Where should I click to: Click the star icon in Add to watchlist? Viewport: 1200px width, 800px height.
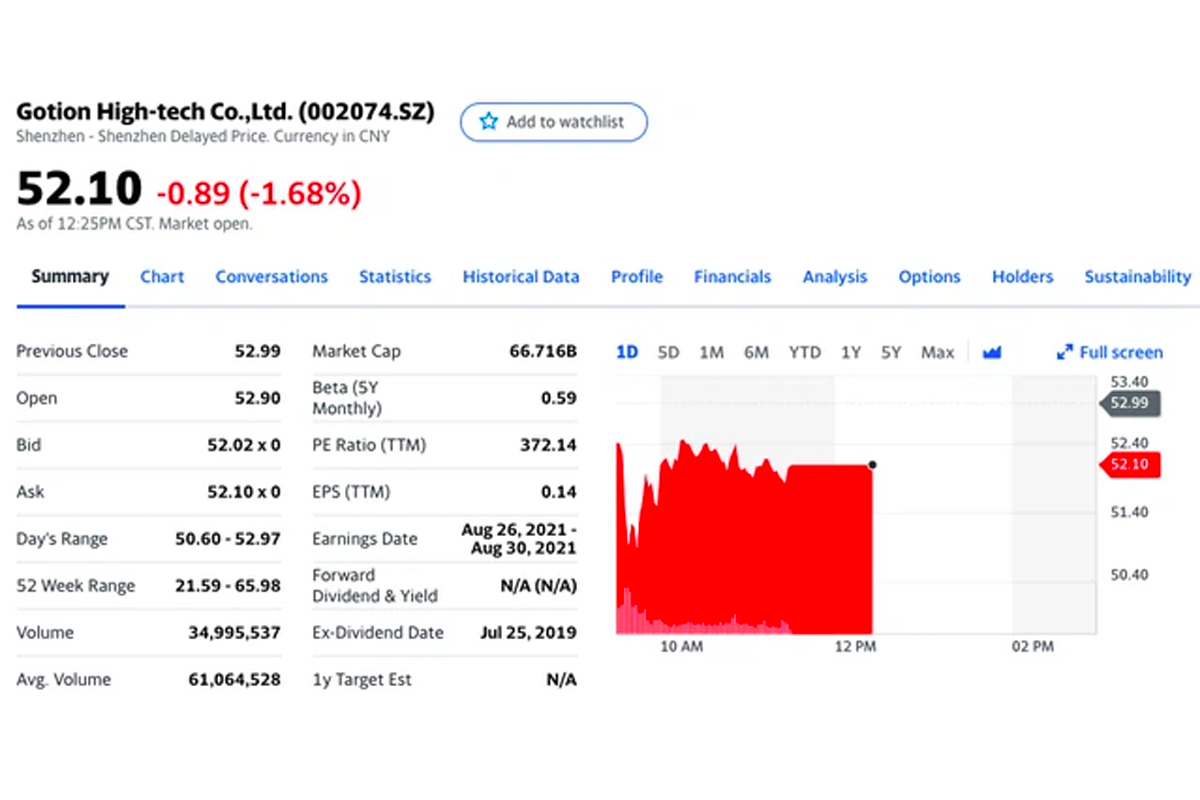coord(488,122)
